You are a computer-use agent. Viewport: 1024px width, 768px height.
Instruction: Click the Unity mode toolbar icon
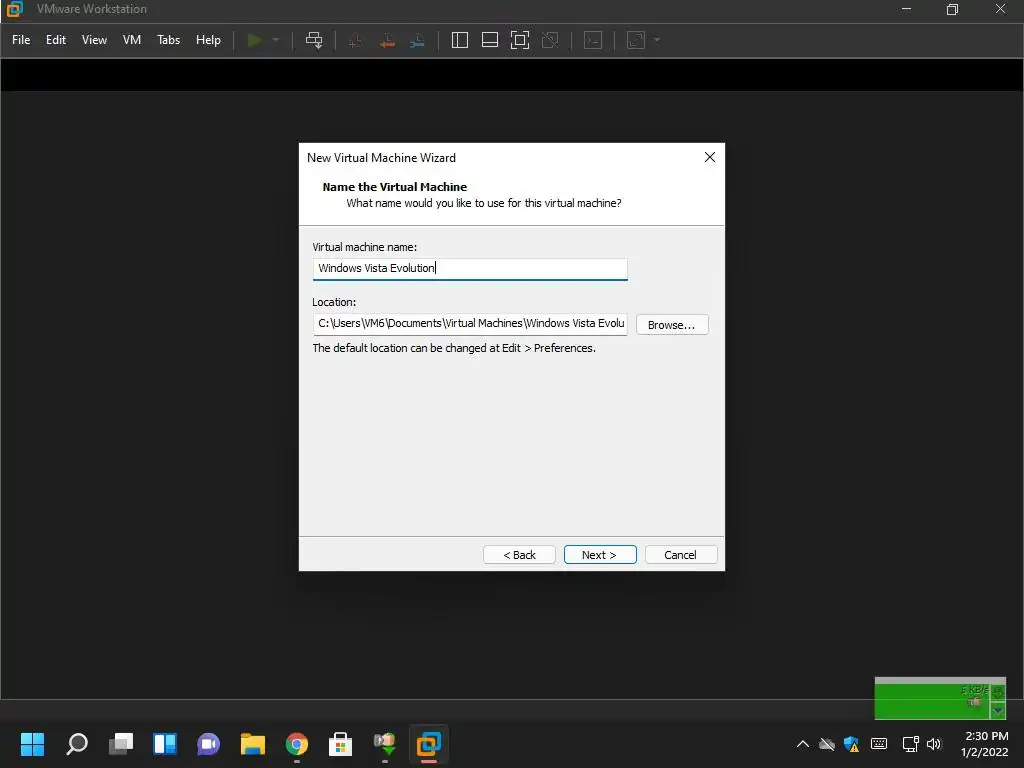click(551, 40)
